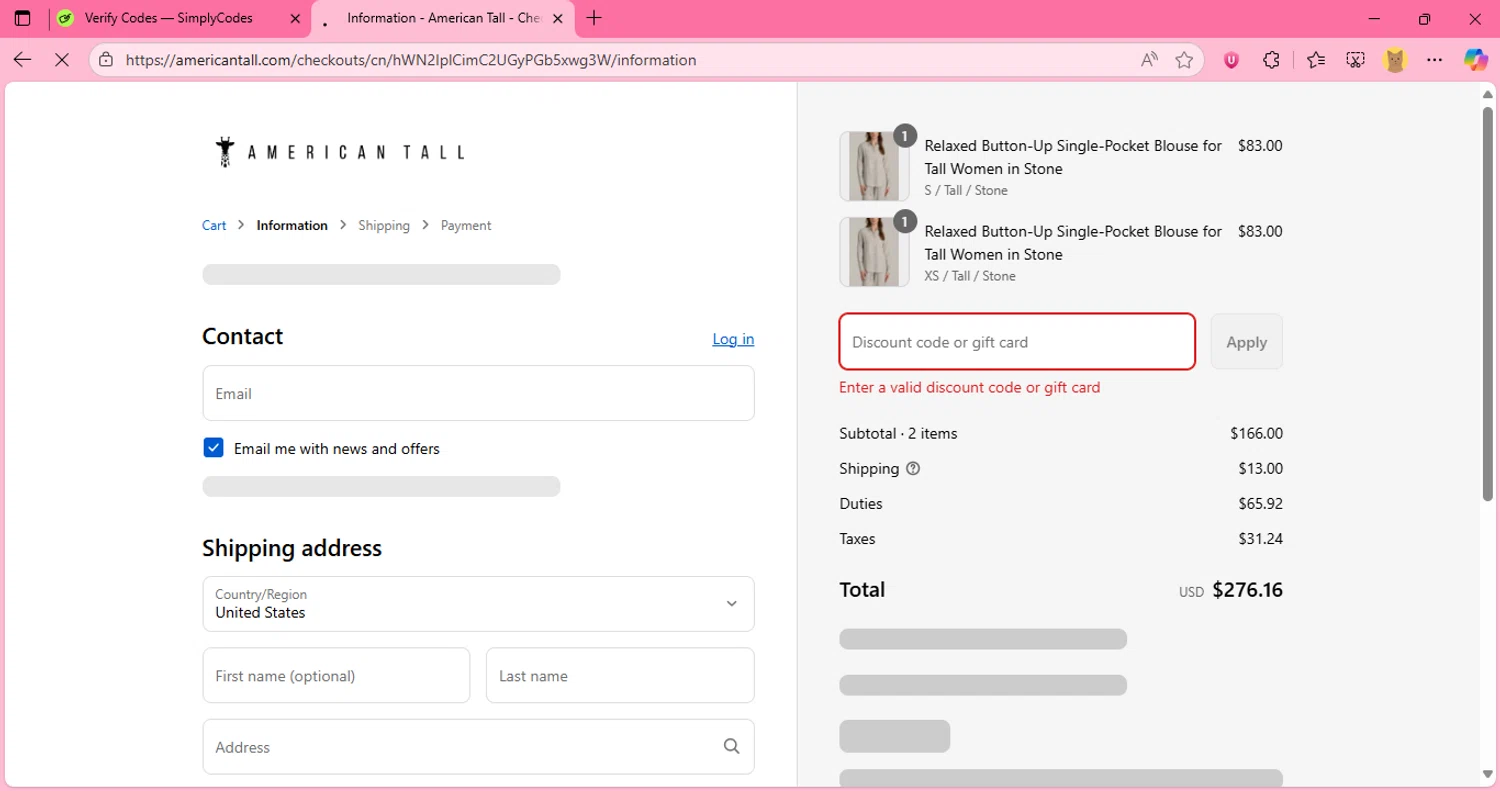Click the Total label
1500x791 pixels.
click(x=862, y=590)
